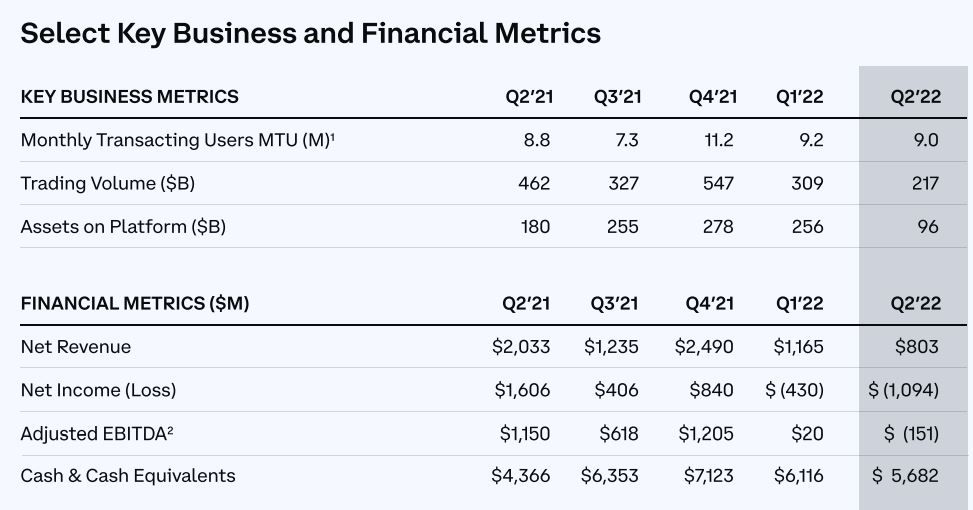Select the Q2'21 net revenue value $2,033
The image size is (973, 510).
click(521, 347)
